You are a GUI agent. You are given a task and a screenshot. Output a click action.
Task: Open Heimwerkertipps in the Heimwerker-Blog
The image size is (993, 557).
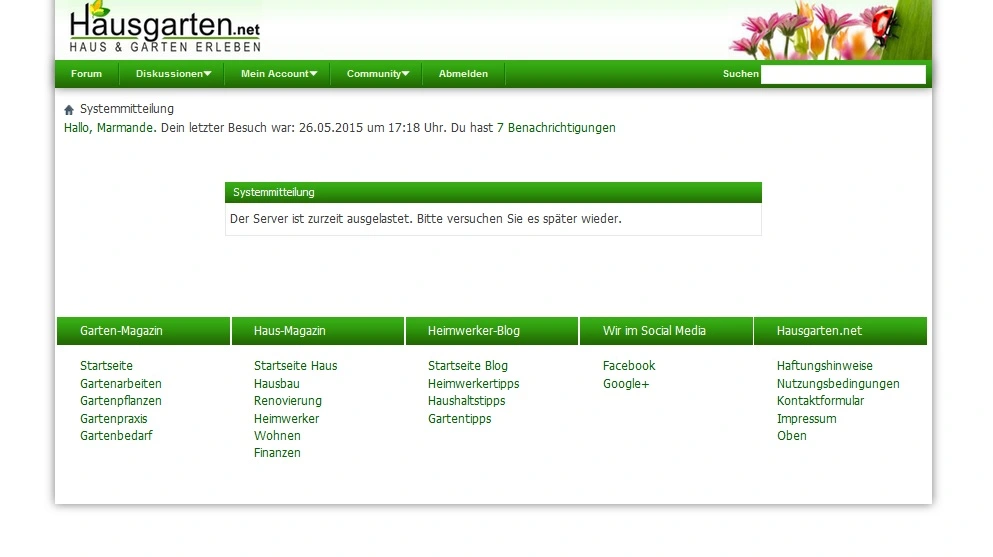tap(473, 384)
